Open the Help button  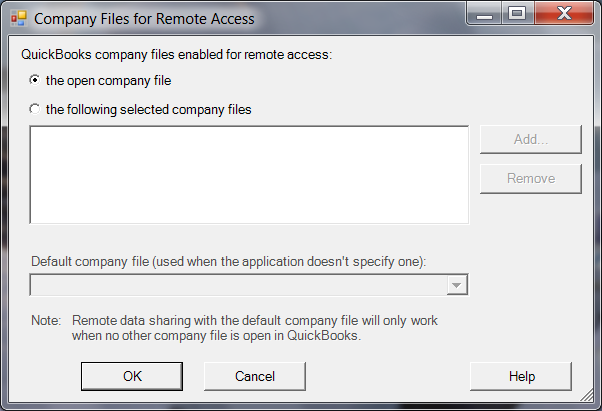(520, 376)
